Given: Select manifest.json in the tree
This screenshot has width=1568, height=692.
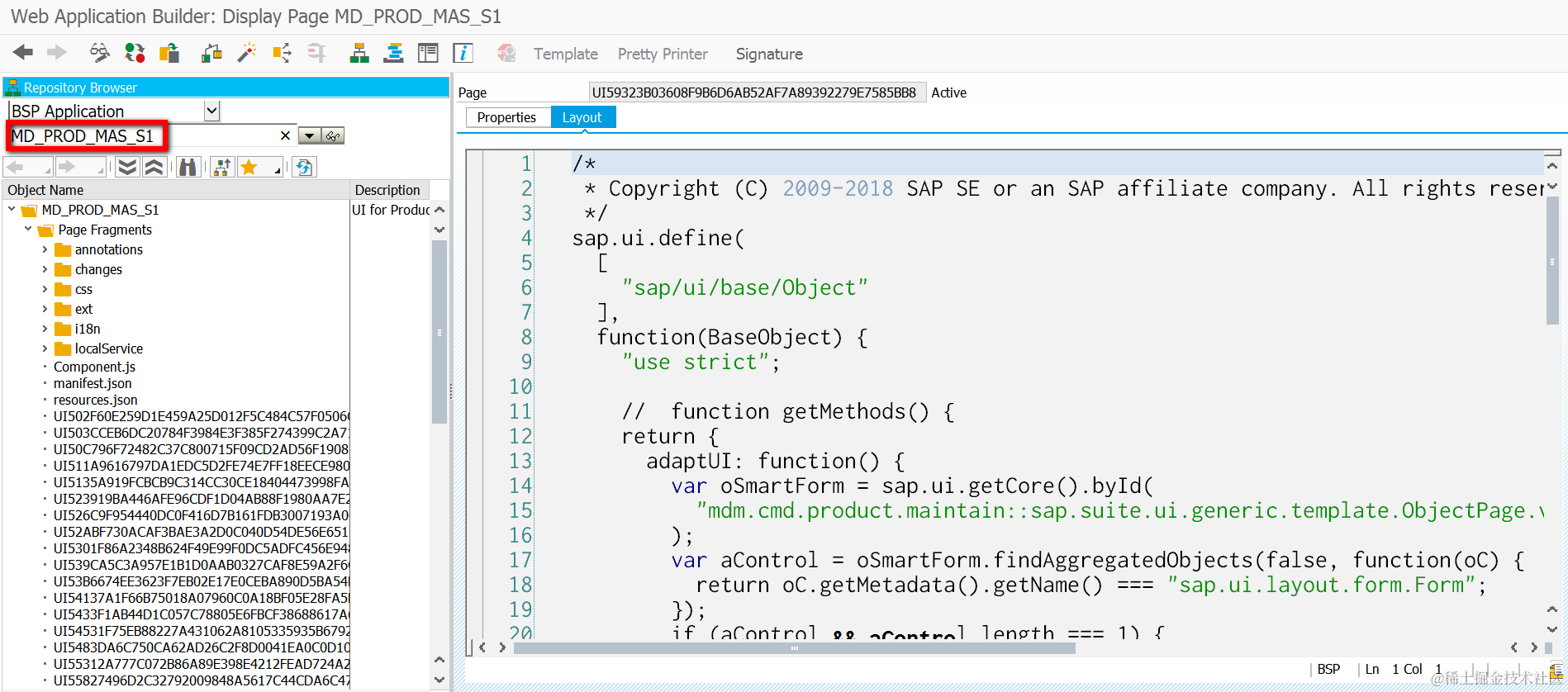Looking at the screenshot, I should 93,383.
